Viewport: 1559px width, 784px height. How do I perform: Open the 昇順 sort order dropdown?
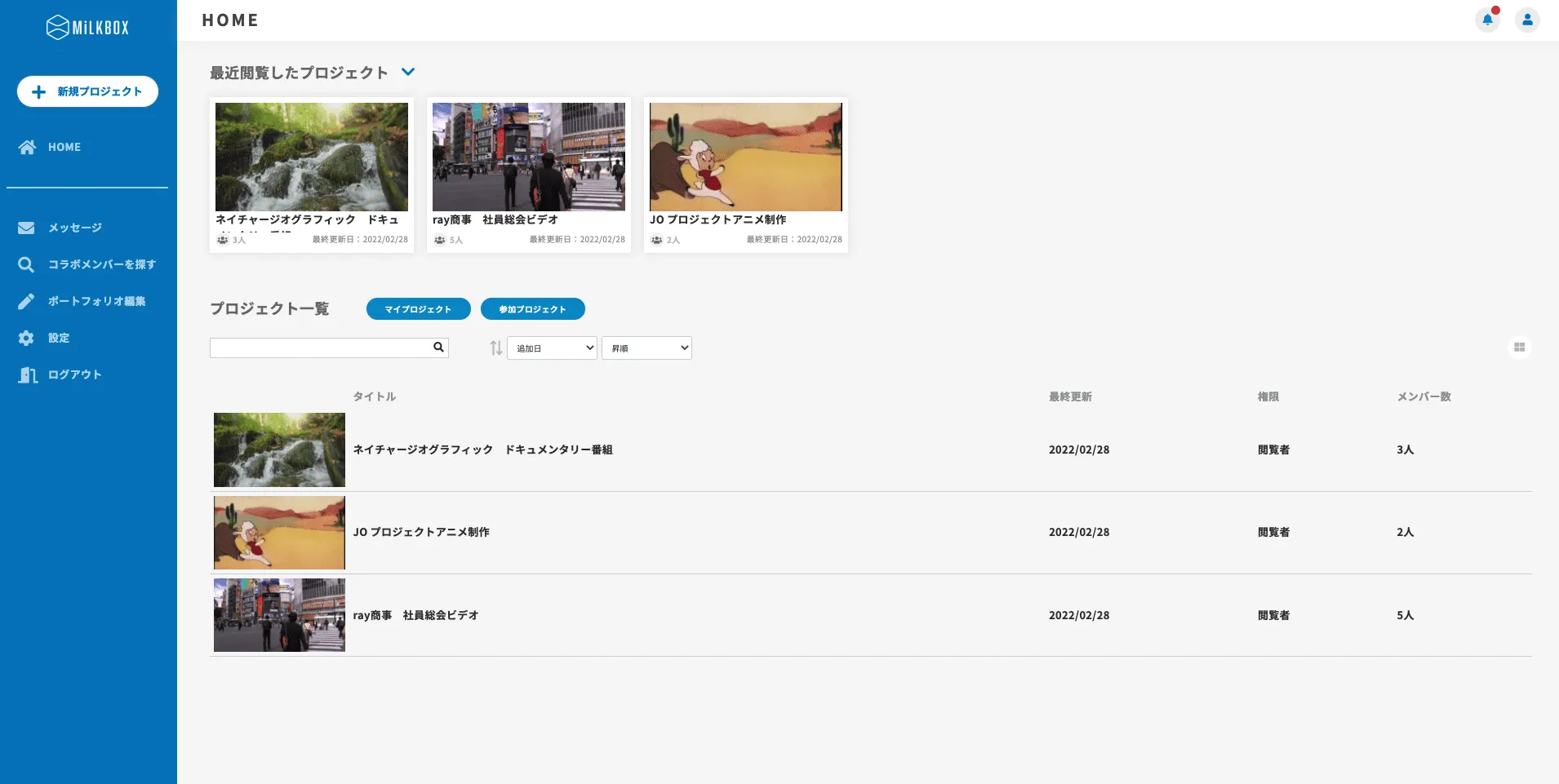point(646,348)
